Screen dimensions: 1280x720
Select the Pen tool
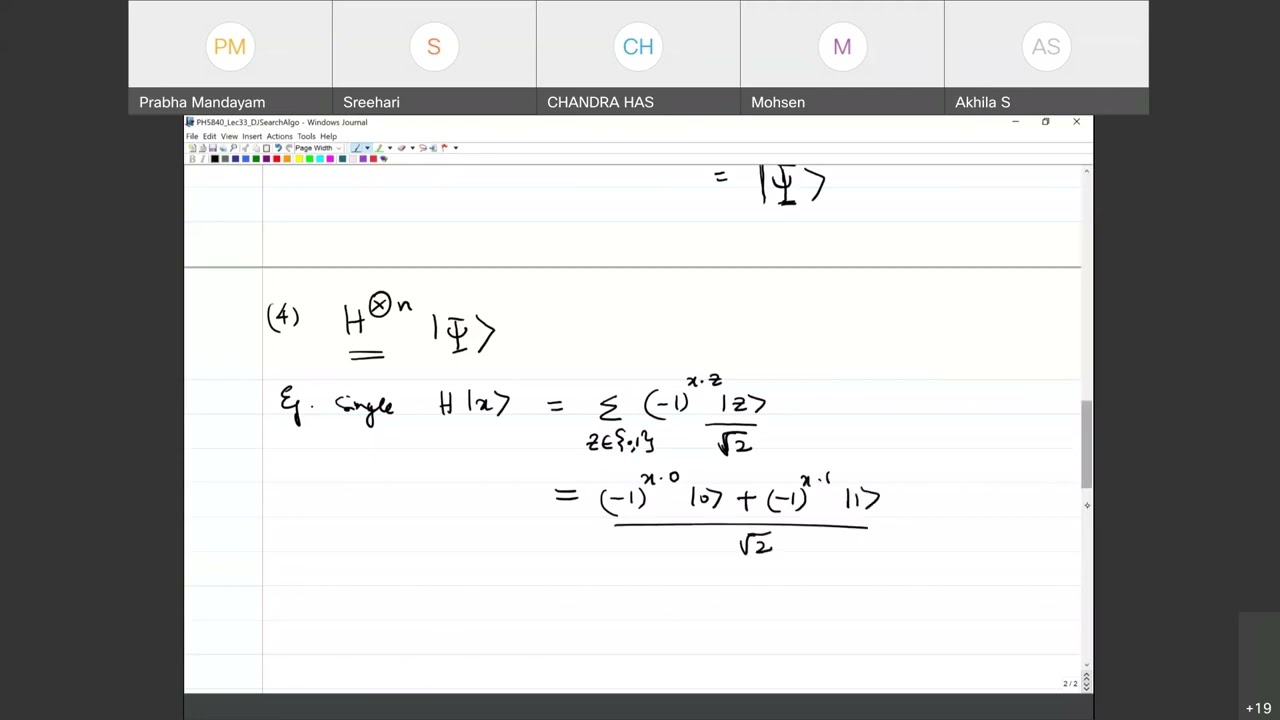(x=356, y=148)
